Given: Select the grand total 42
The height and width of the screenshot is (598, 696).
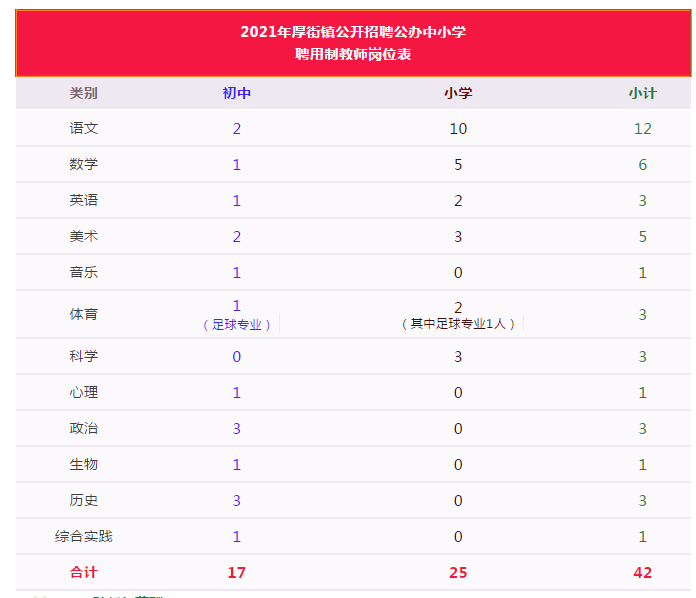Looking at the screenshot, I should click(642, 573).
